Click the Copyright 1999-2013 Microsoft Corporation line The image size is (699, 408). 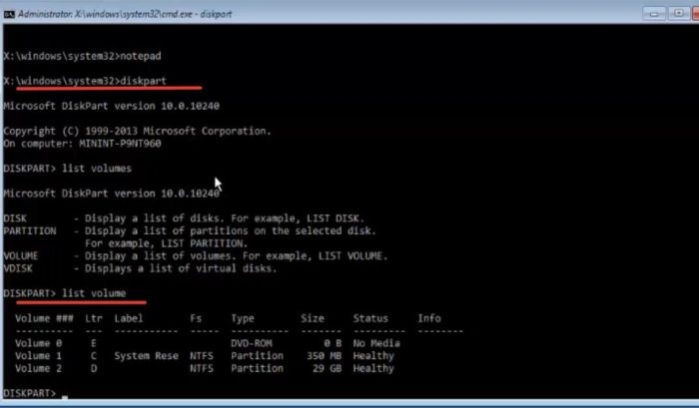tap(137, 131)
